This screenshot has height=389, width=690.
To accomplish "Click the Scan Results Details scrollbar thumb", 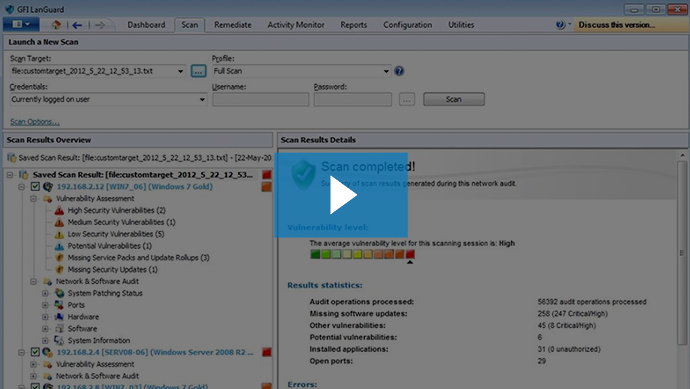I will point(682,253).
